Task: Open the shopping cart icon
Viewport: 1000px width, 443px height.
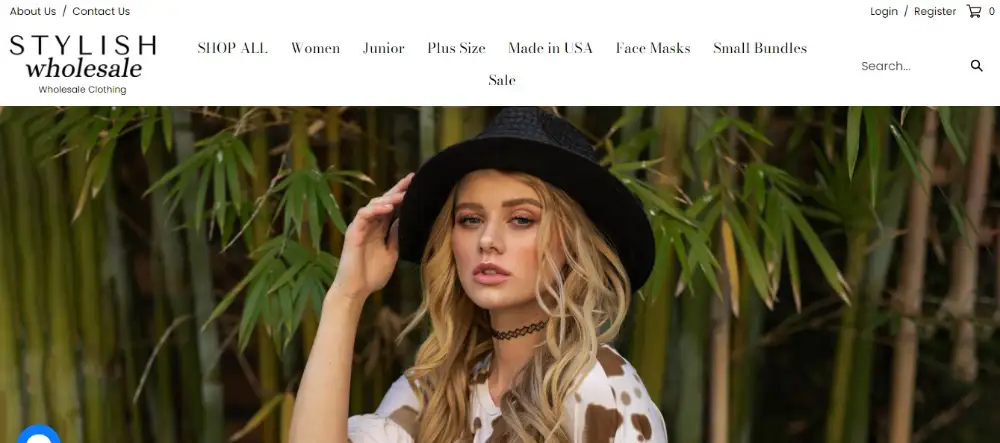Action: point(973,11)
